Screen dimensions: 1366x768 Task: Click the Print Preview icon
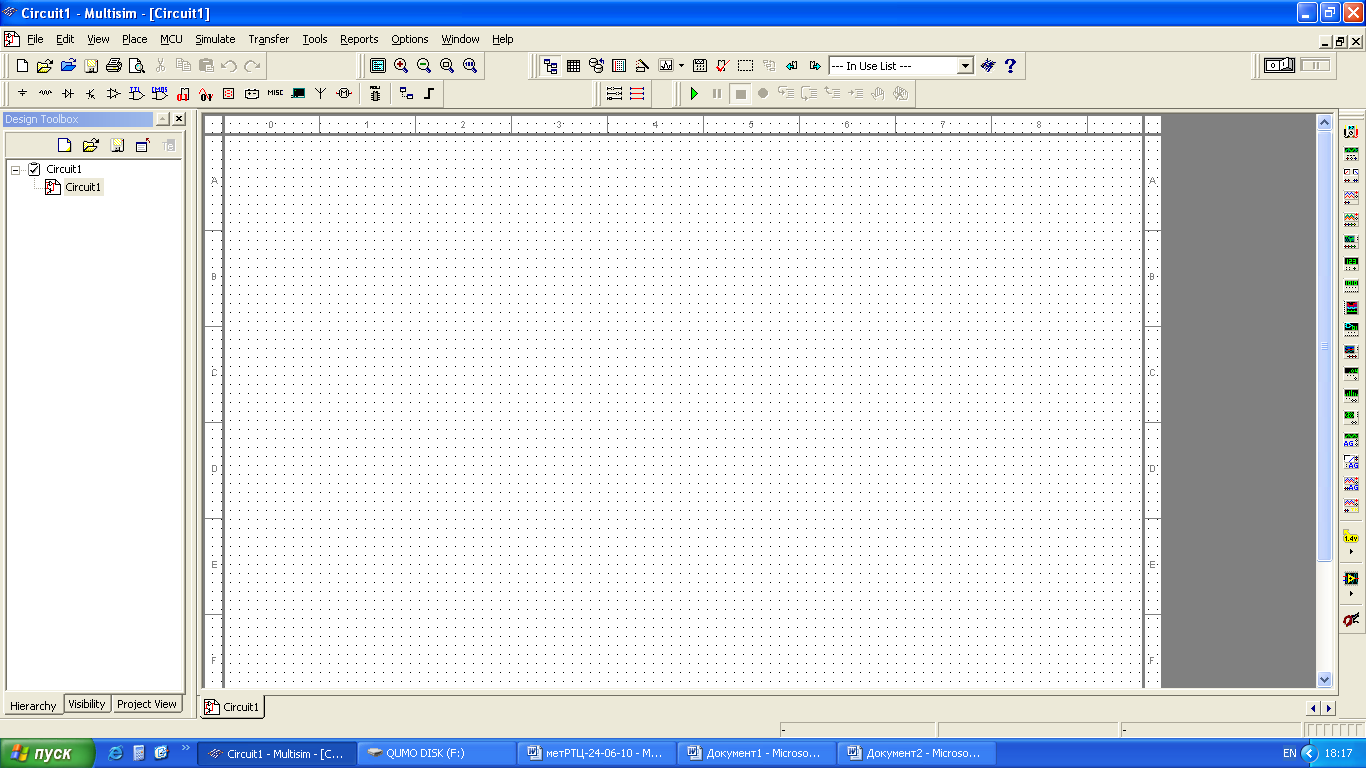137,66
